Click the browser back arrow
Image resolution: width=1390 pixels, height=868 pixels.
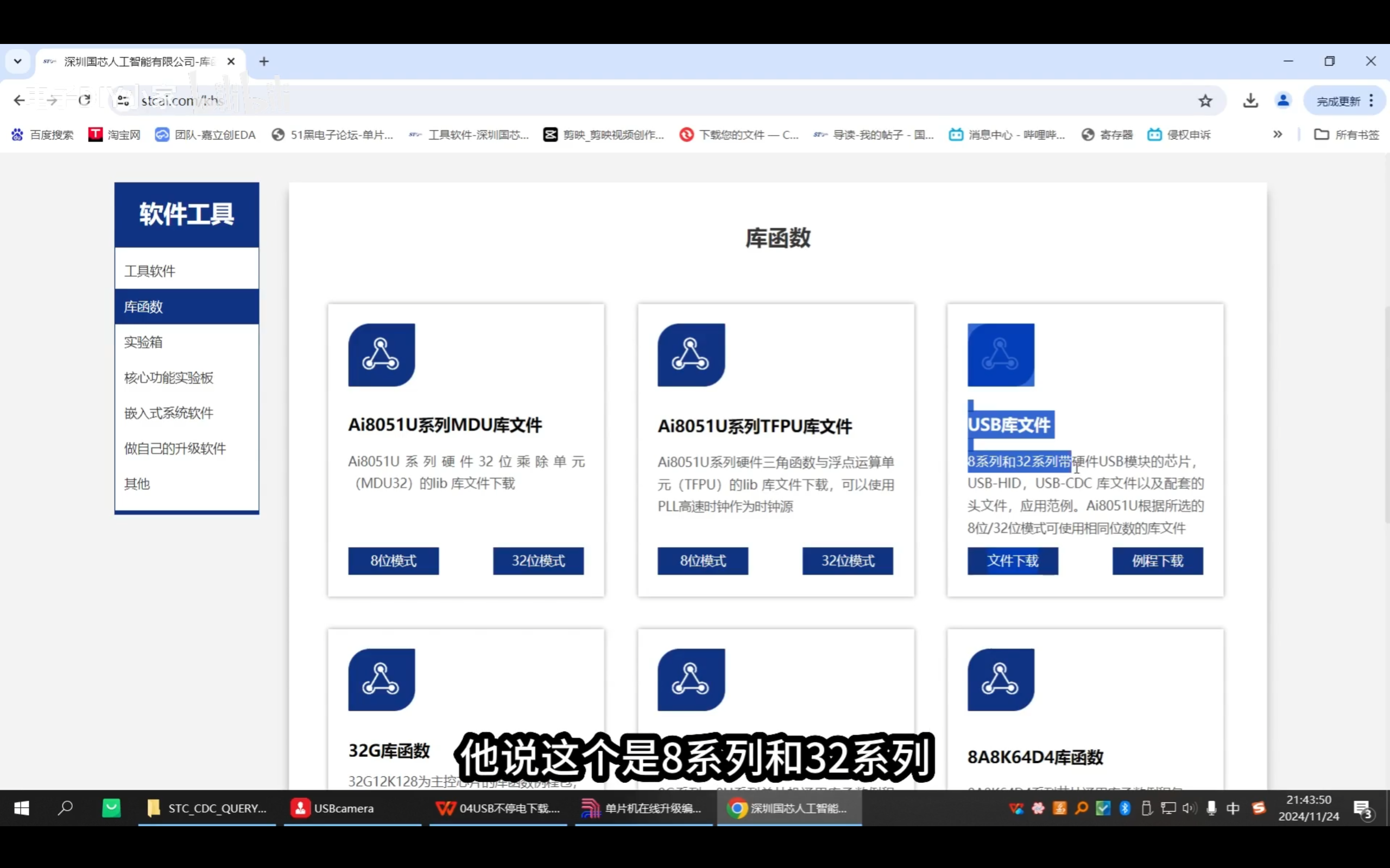coord(19,100)
